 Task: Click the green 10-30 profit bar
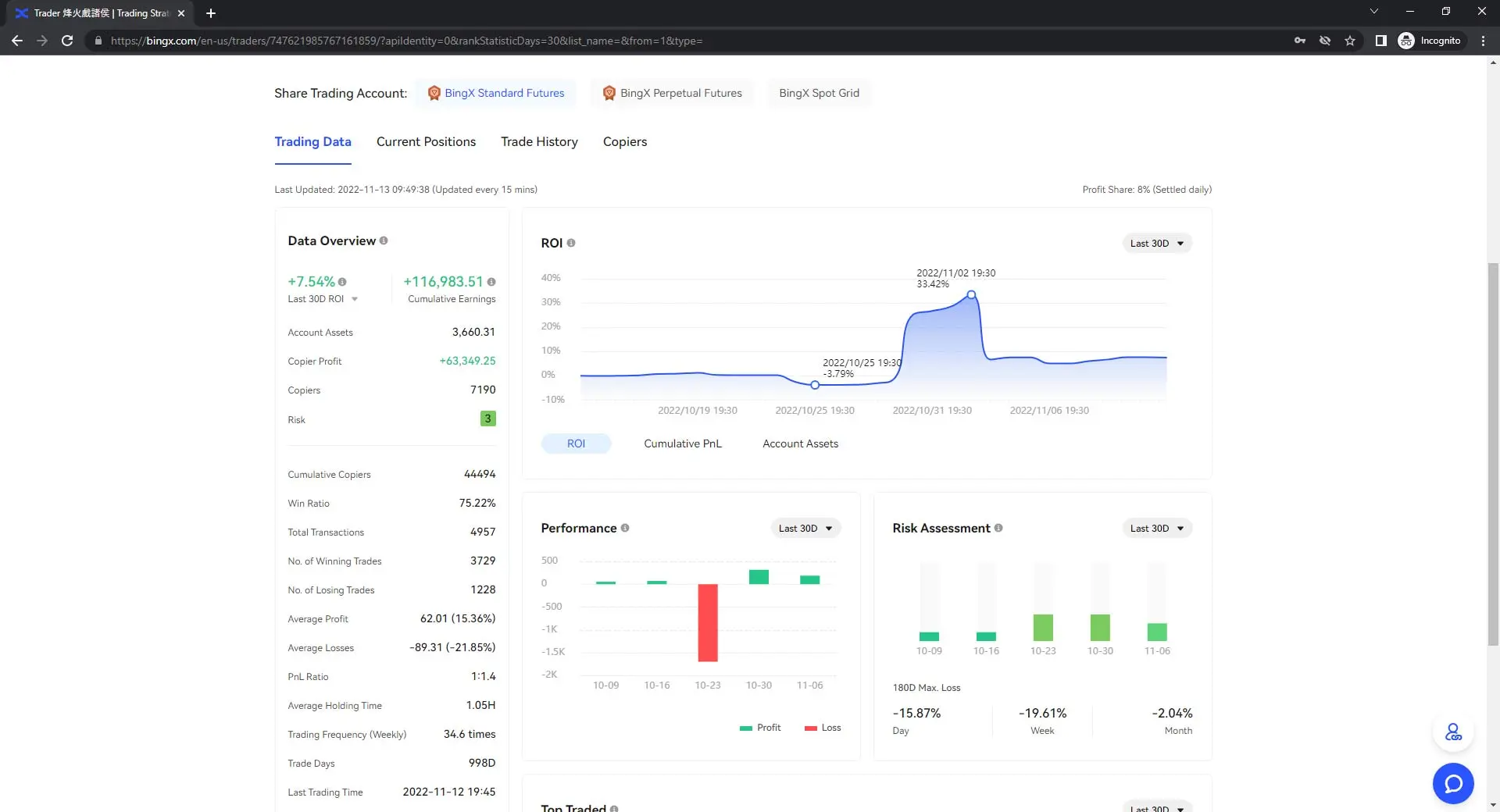pyautogui.click(x=759, y=577)
